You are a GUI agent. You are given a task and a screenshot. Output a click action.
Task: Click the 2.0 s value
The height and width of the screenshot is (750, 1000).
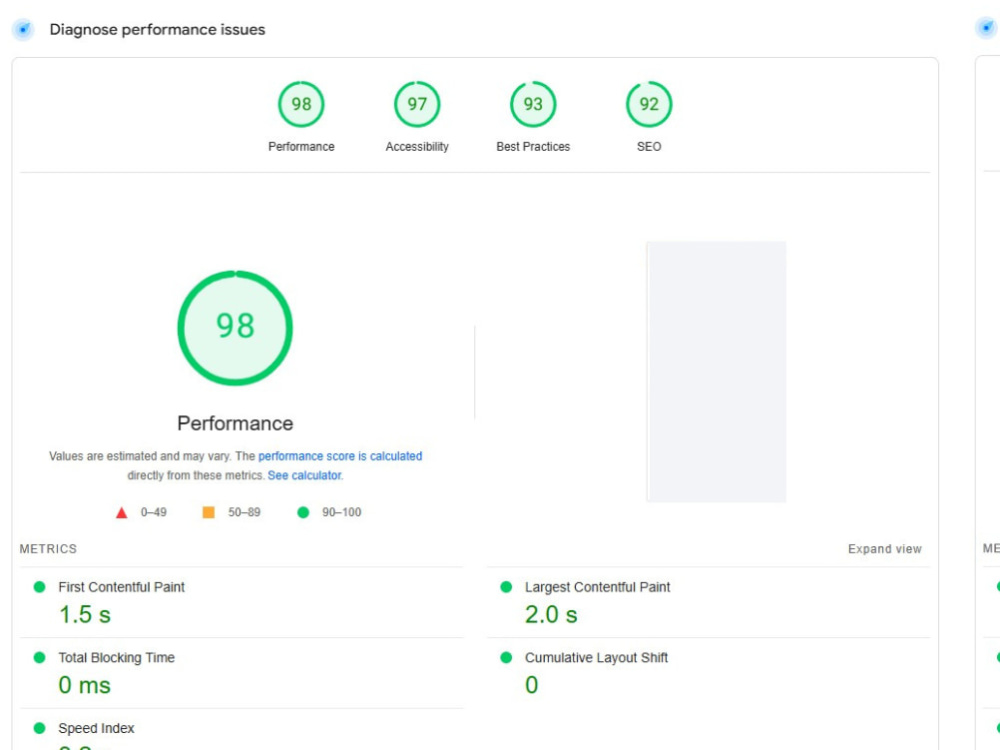tap(551, 615)
